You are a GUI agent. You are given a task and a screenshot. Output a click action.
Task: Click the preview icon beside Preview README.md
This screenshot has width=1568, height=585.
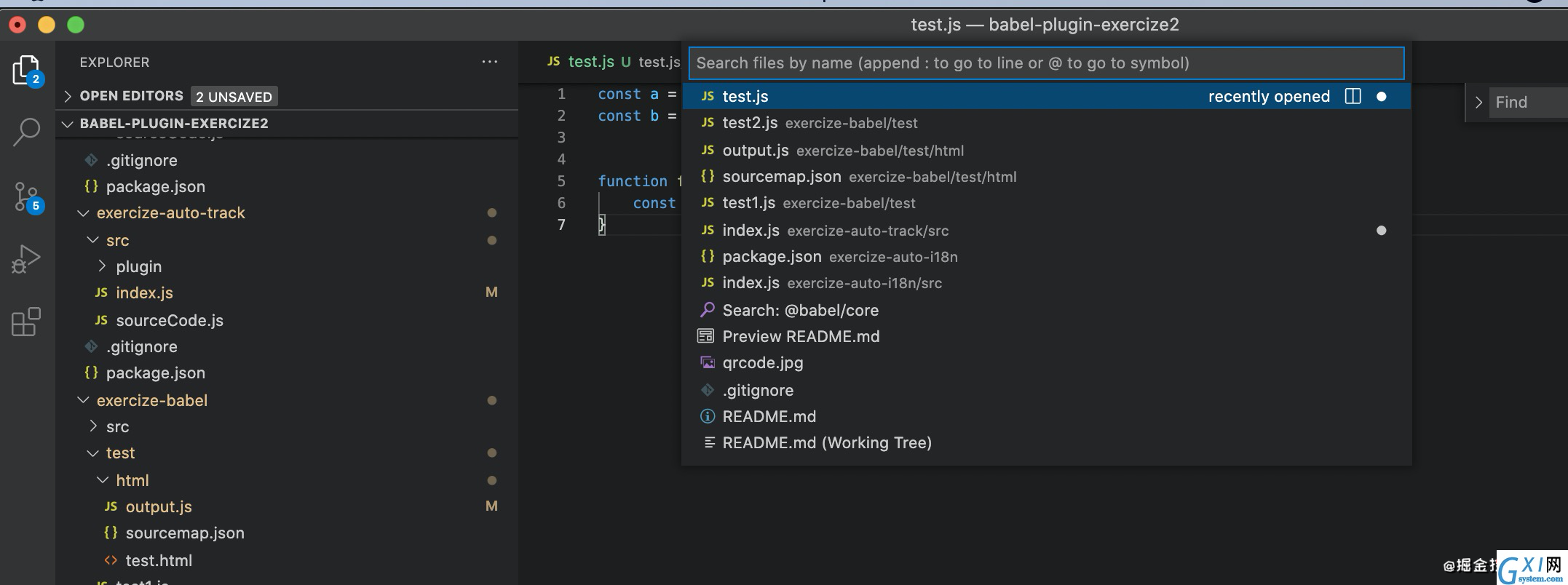click(706, 336)
